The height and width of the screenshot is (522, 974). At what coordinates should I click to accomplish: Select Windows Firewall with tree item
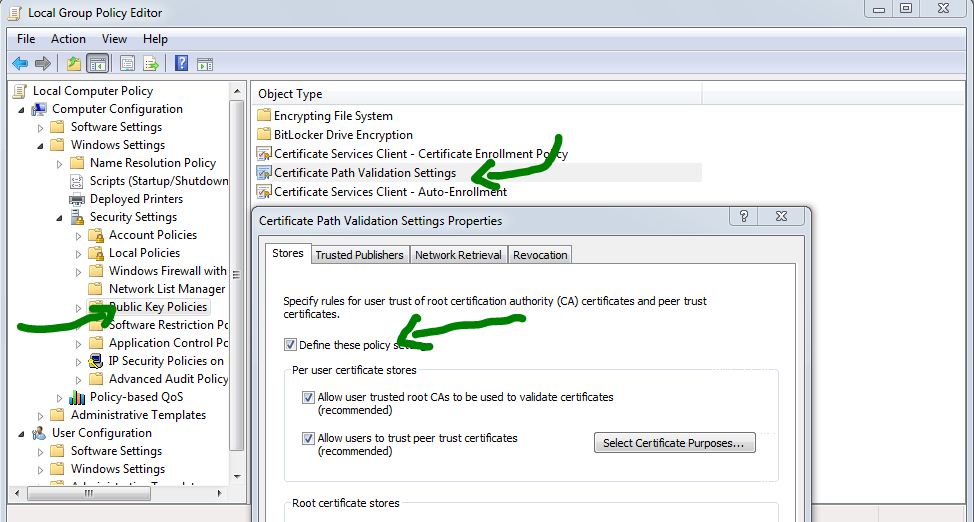[168, 271]
